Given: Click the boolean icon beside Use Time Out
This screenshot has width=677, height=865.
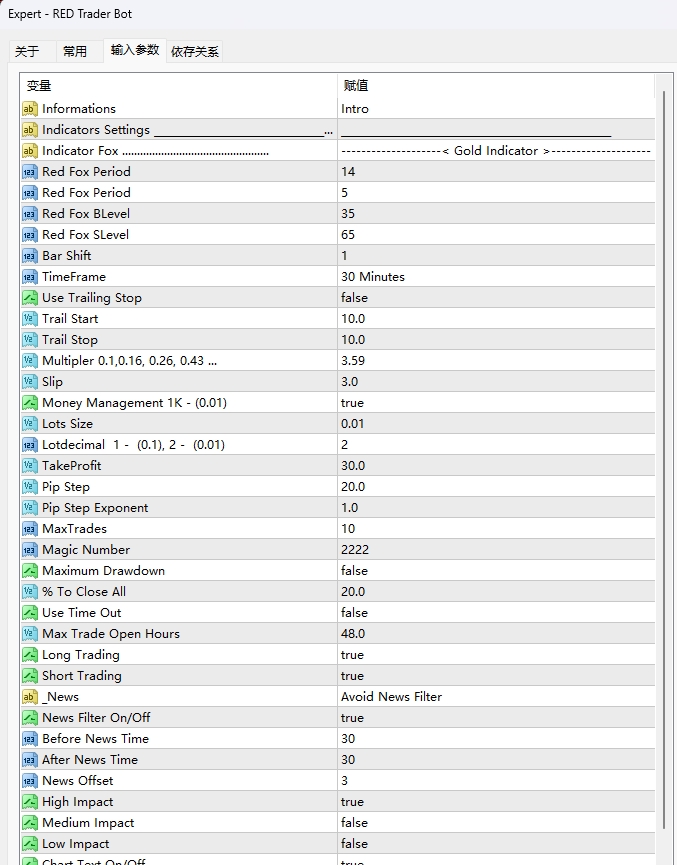Looking at the screenshot, I should pos(29,612).
